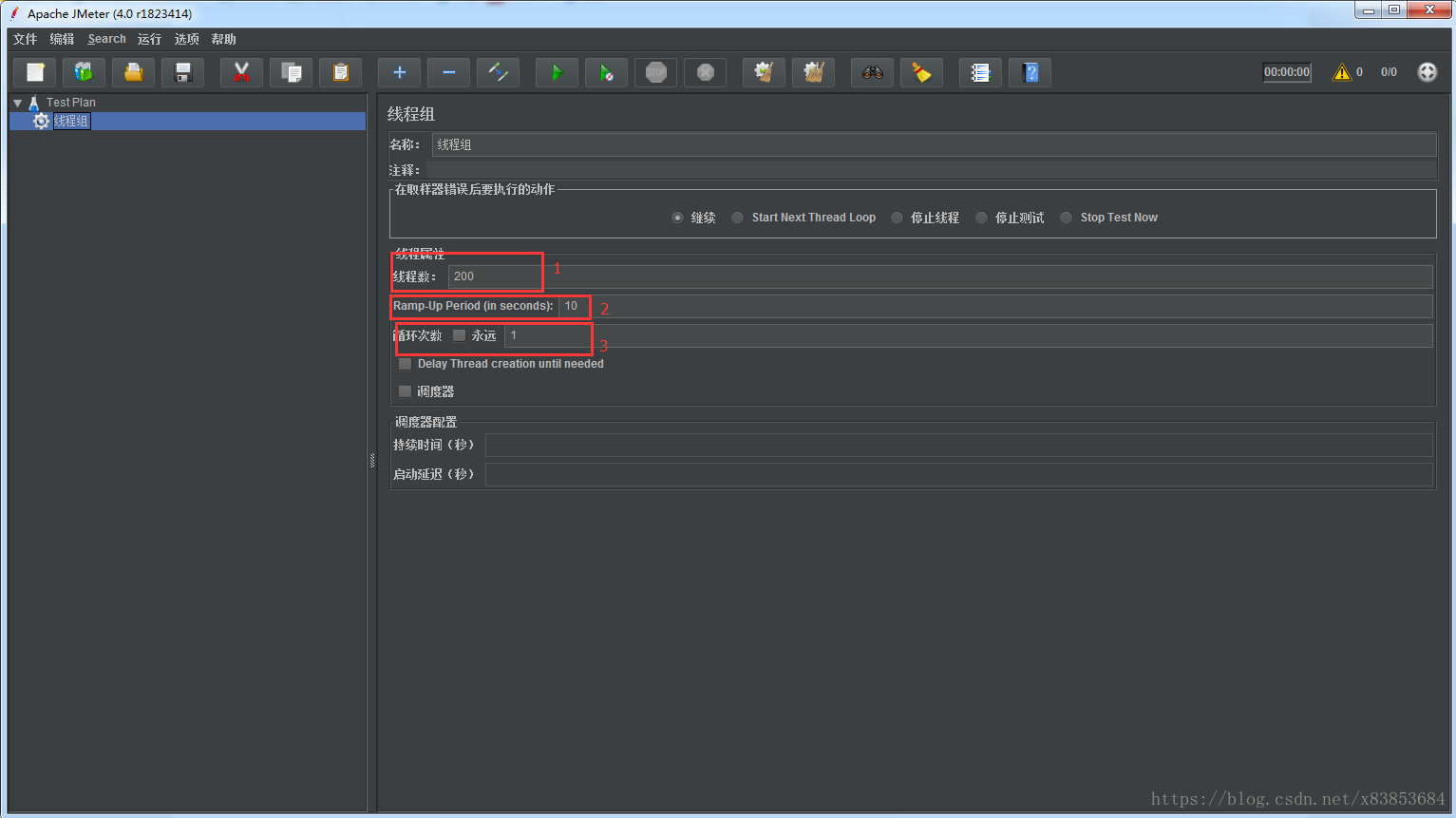The height and width of the screenshot is (818, 1456).
Task: Click the Paste clipboard icon
Action: pyautogui.click(x=341, y=72)
